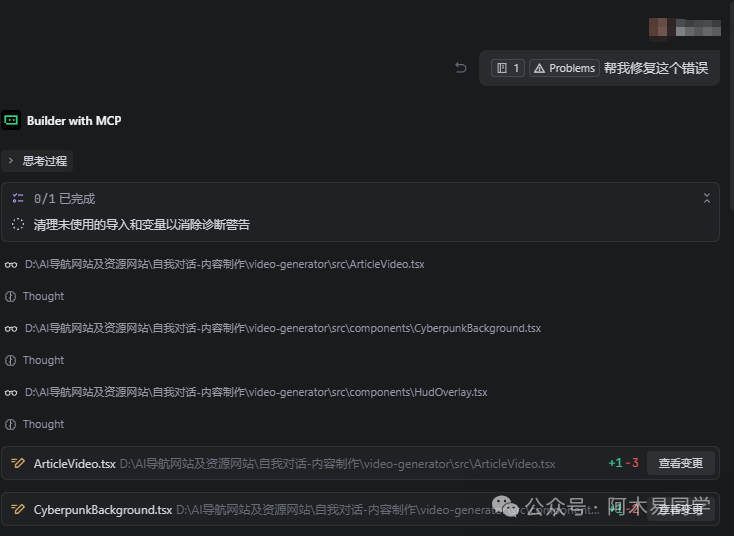Click the Builder with MCP title
Screen dimensions: 734x536
click(x=74, y=121)
